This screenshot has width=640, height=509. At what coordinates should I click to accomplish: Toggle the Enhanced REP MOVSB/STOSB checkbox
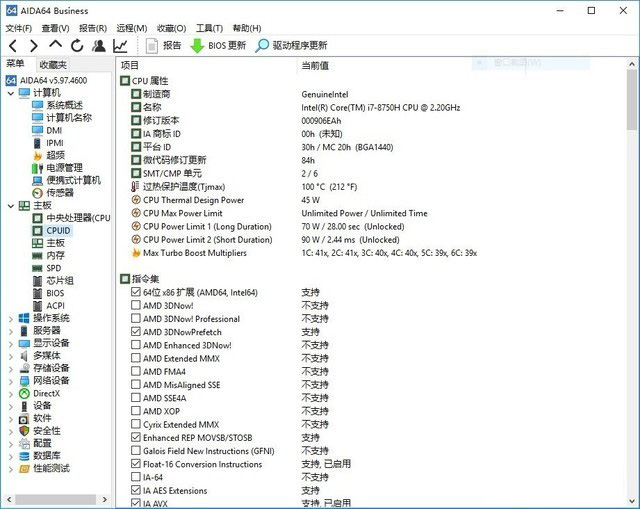136,438
